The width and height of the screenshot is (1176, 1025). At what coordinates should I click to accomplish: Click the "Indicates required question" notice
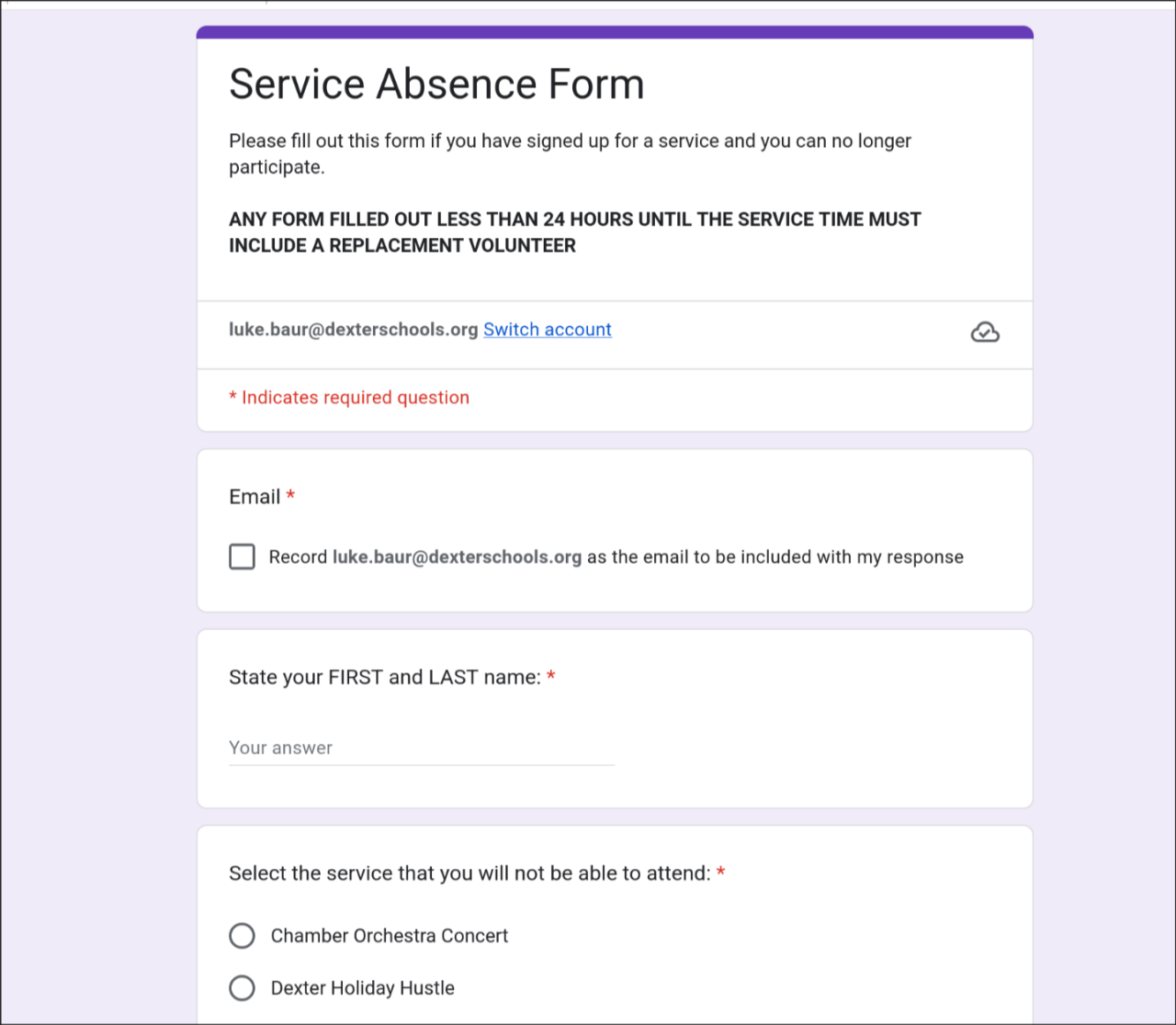[x=355, y=398]
